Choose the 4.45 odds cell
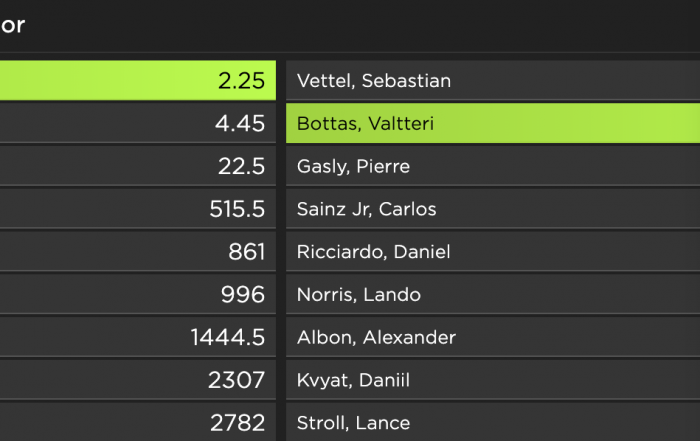This screenshot has width=700, height=441. [x=138, y=123]
